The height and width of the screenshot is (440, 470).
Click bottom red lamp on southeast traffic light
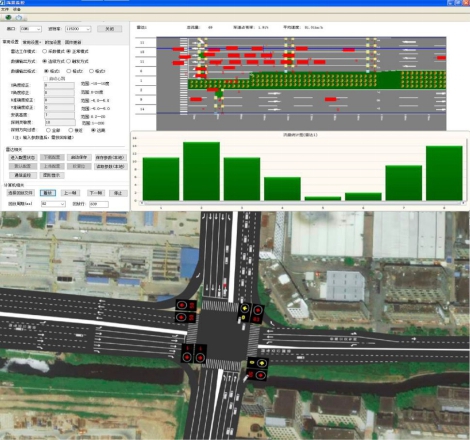260,375
